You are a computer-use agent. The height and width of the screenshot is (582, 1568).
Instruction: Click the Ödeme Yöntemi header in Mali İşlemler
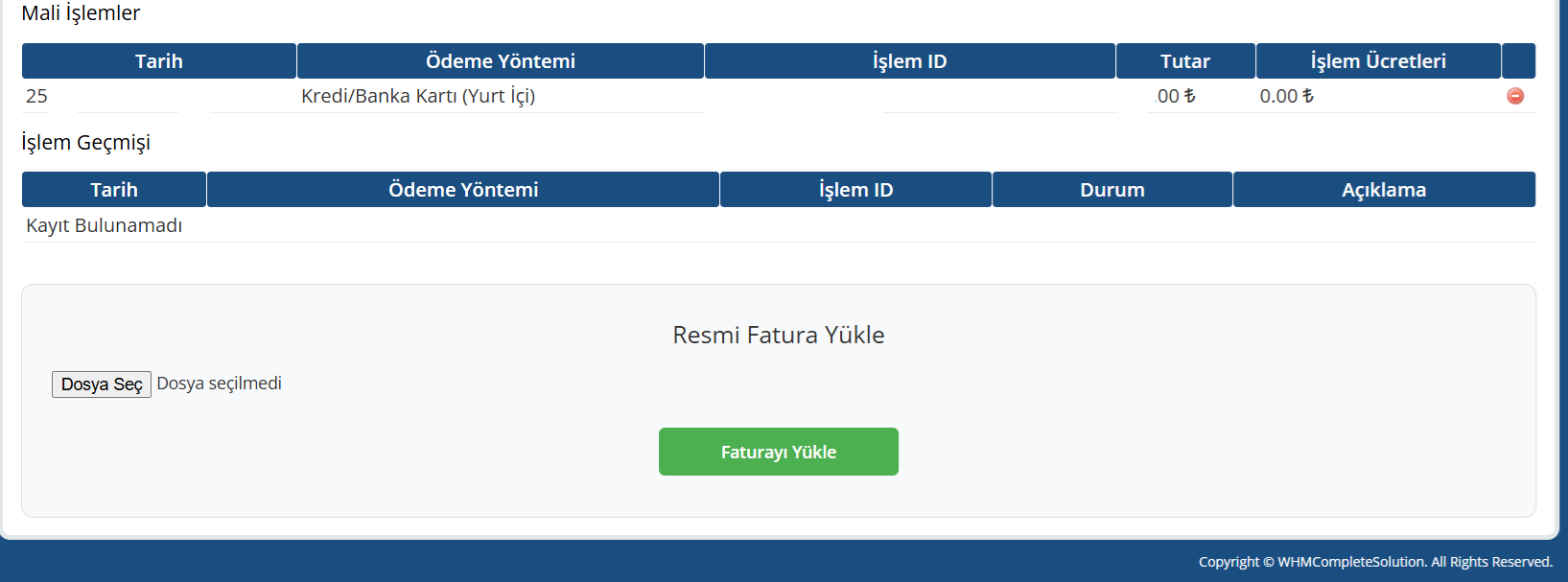500,60
